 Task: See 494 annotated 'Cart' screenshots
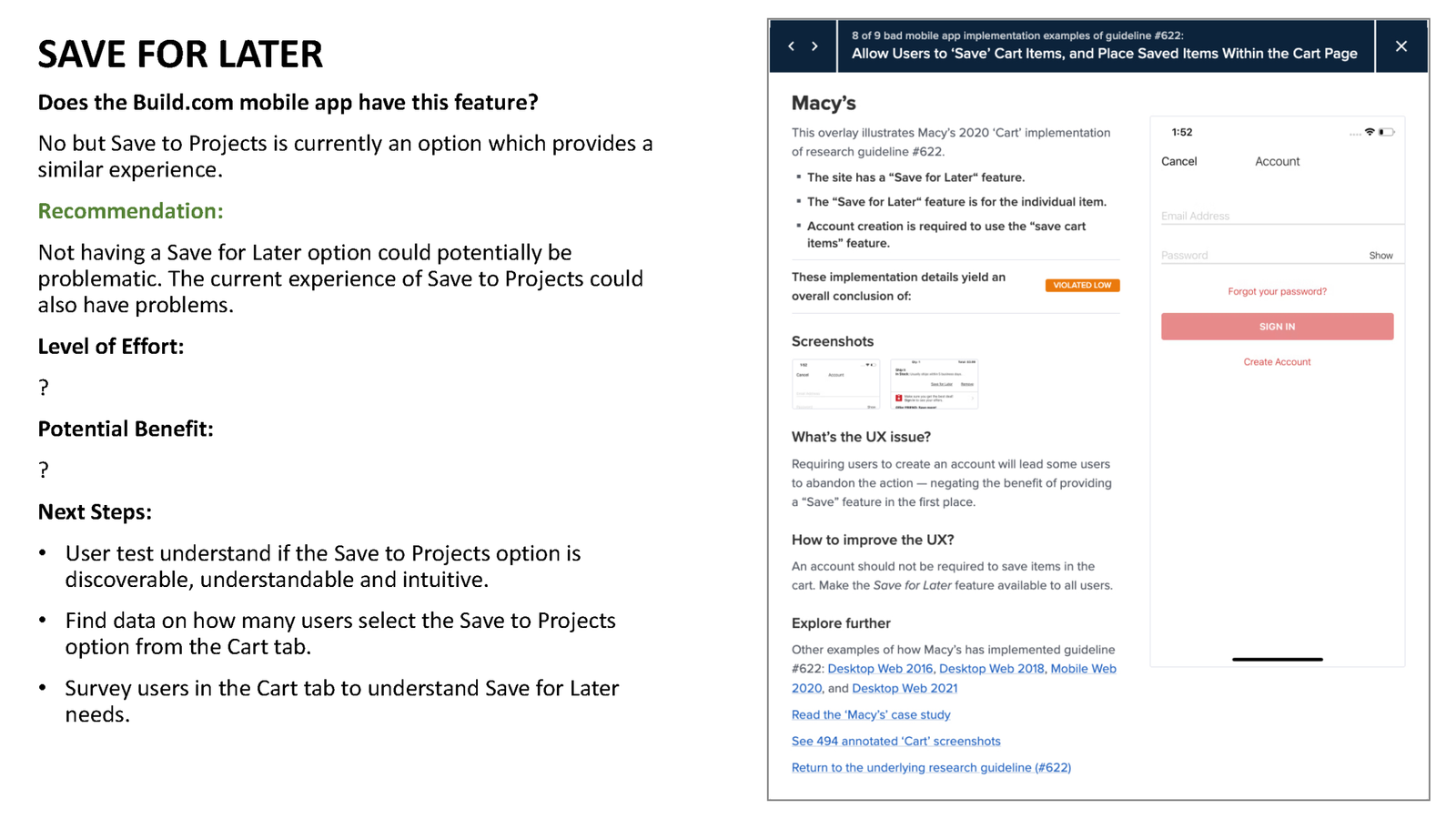pos(895,742)
